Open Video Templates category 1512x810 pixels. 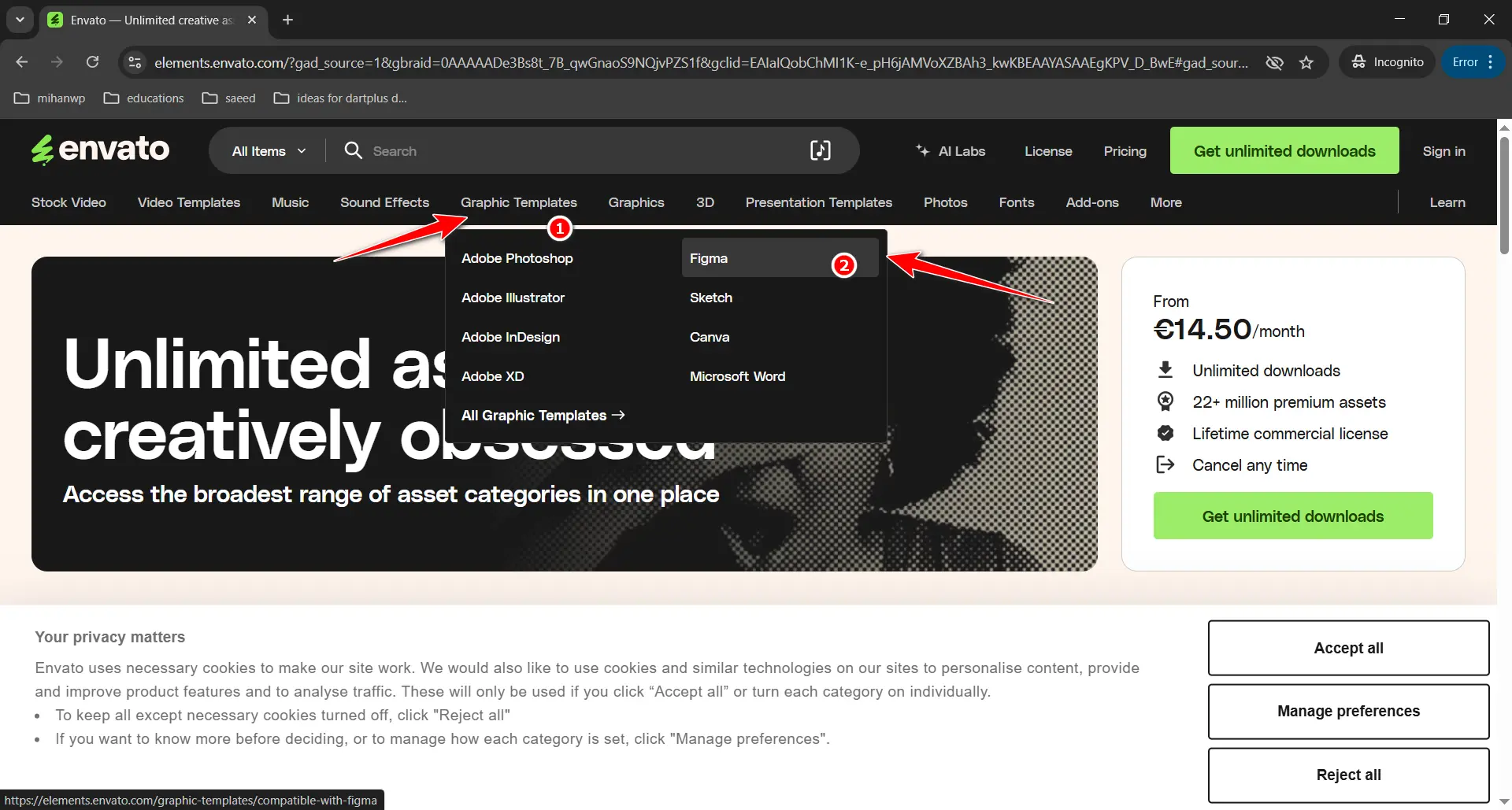click(189, 202)
